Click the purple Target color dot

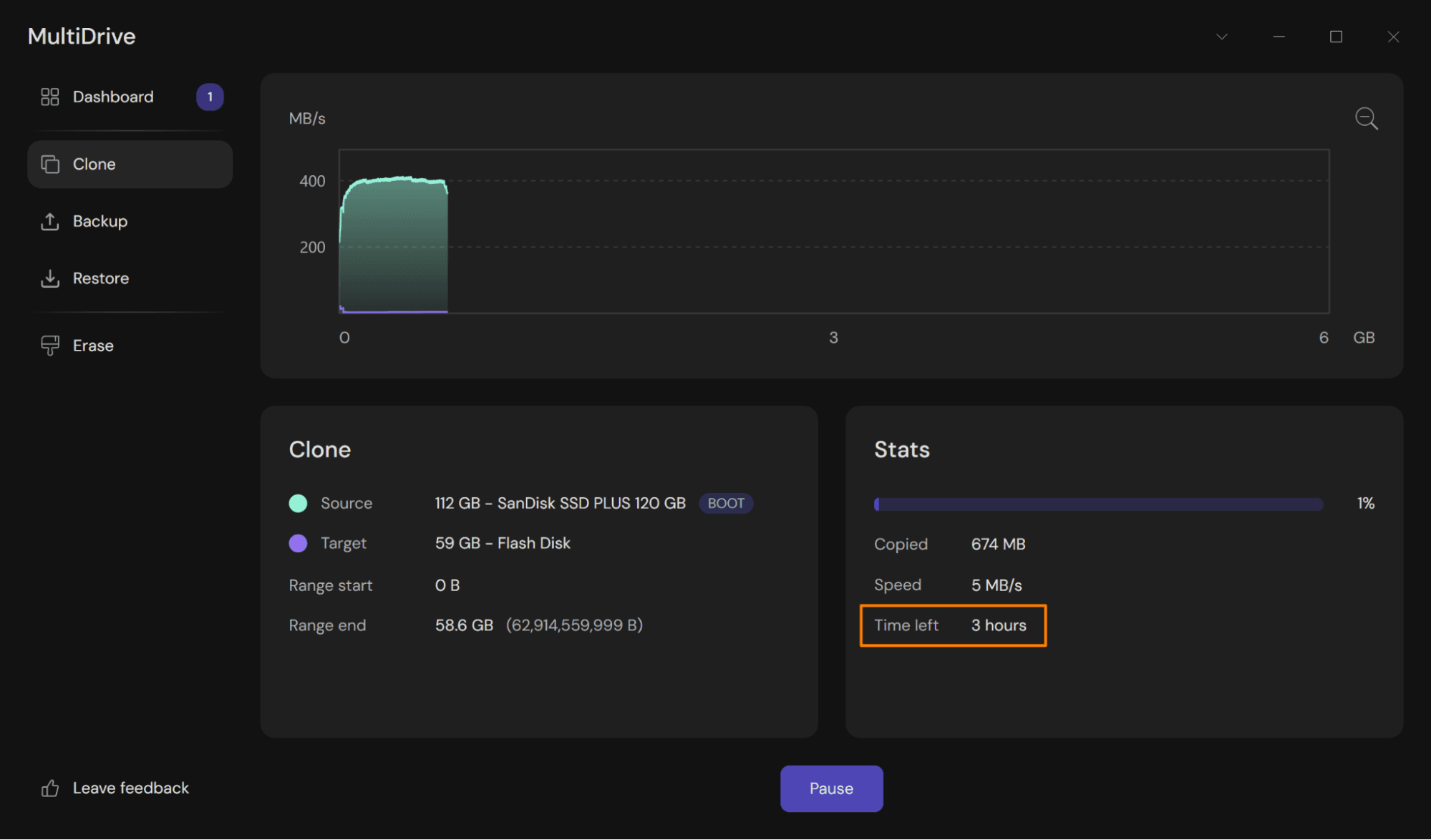click(x=298, y=543)
